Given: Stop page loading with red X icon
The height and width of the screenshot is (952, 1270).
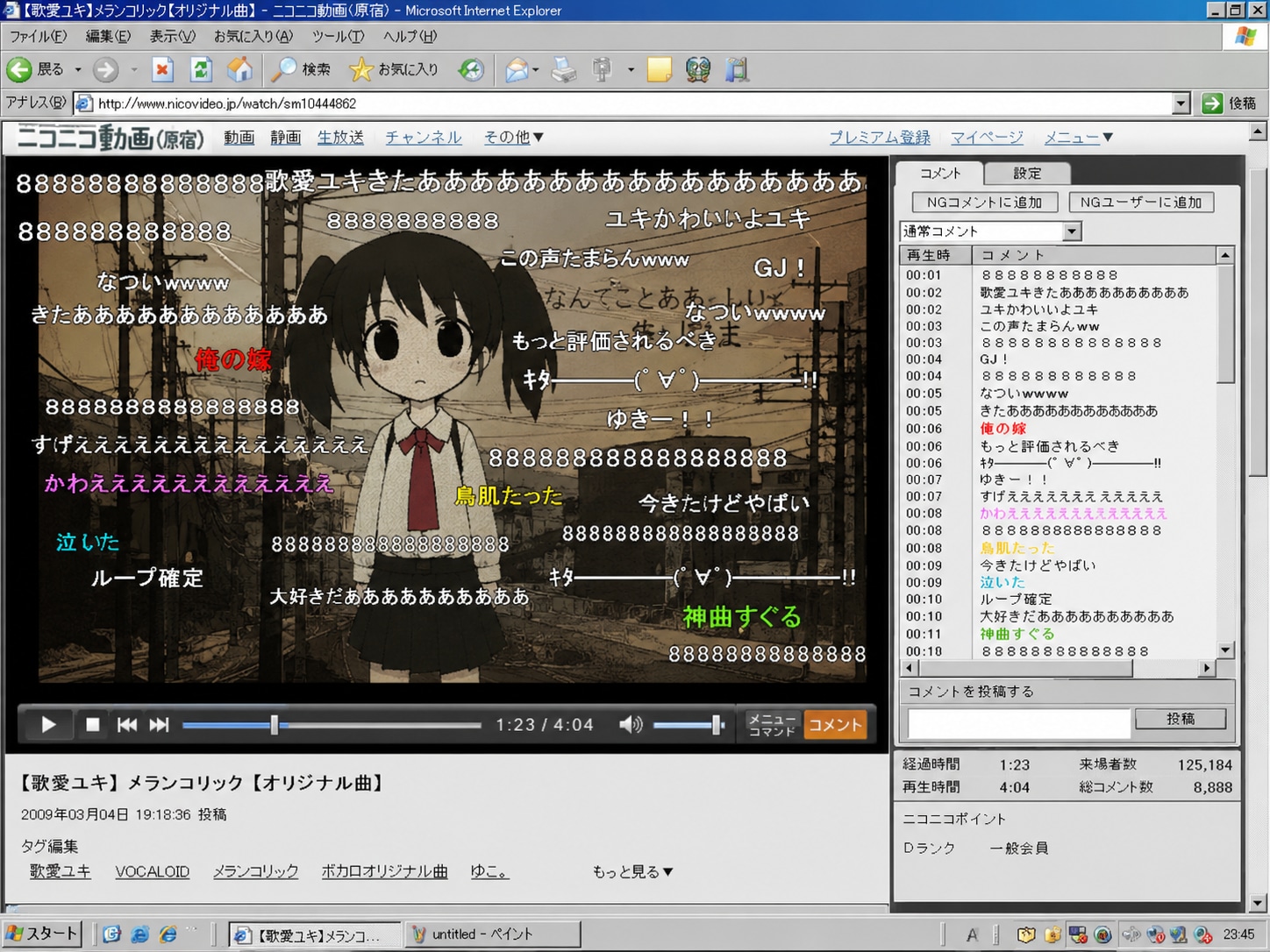Looking at the screenshot, I should (162, 69).
